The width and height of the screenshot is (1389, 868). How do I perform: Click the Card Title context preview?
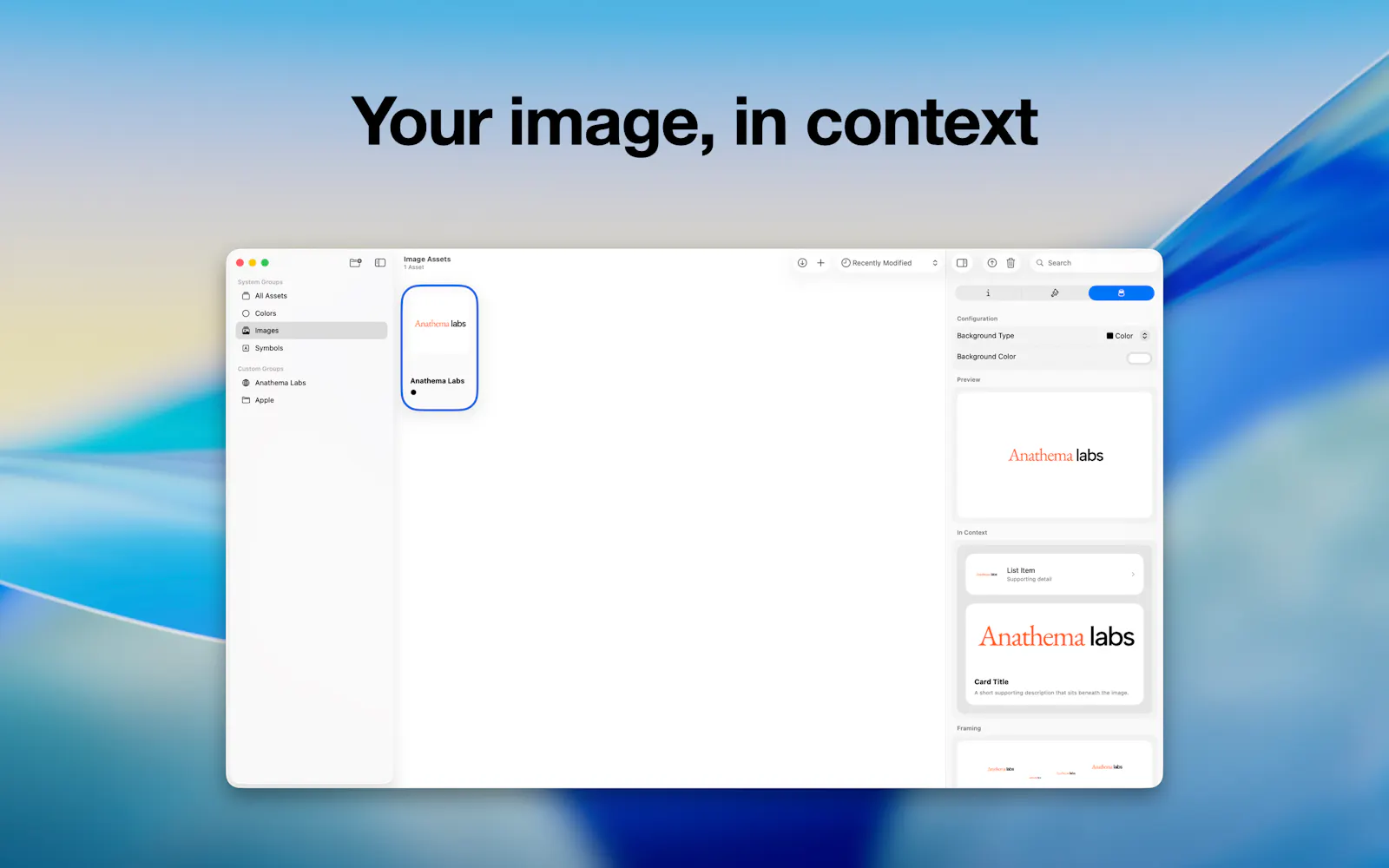[x=1055, y=654]
